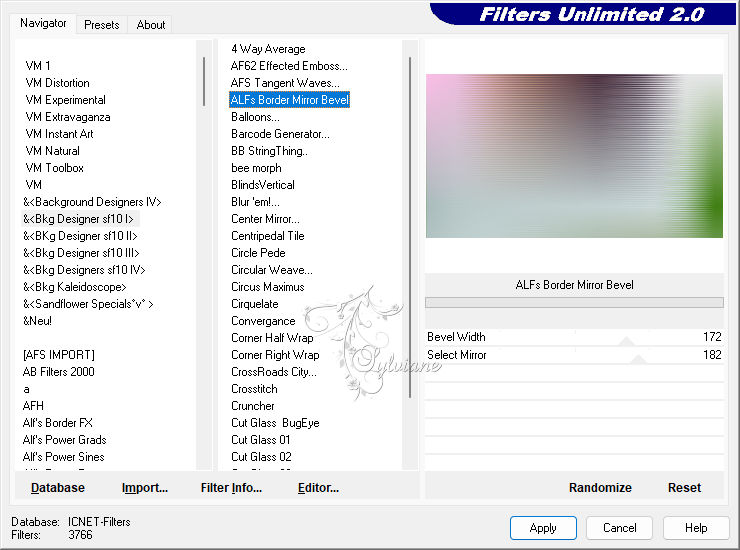Viewport: 740px width, 550px height.
Task: Open the Editor... button
Action: click(318, 488)
